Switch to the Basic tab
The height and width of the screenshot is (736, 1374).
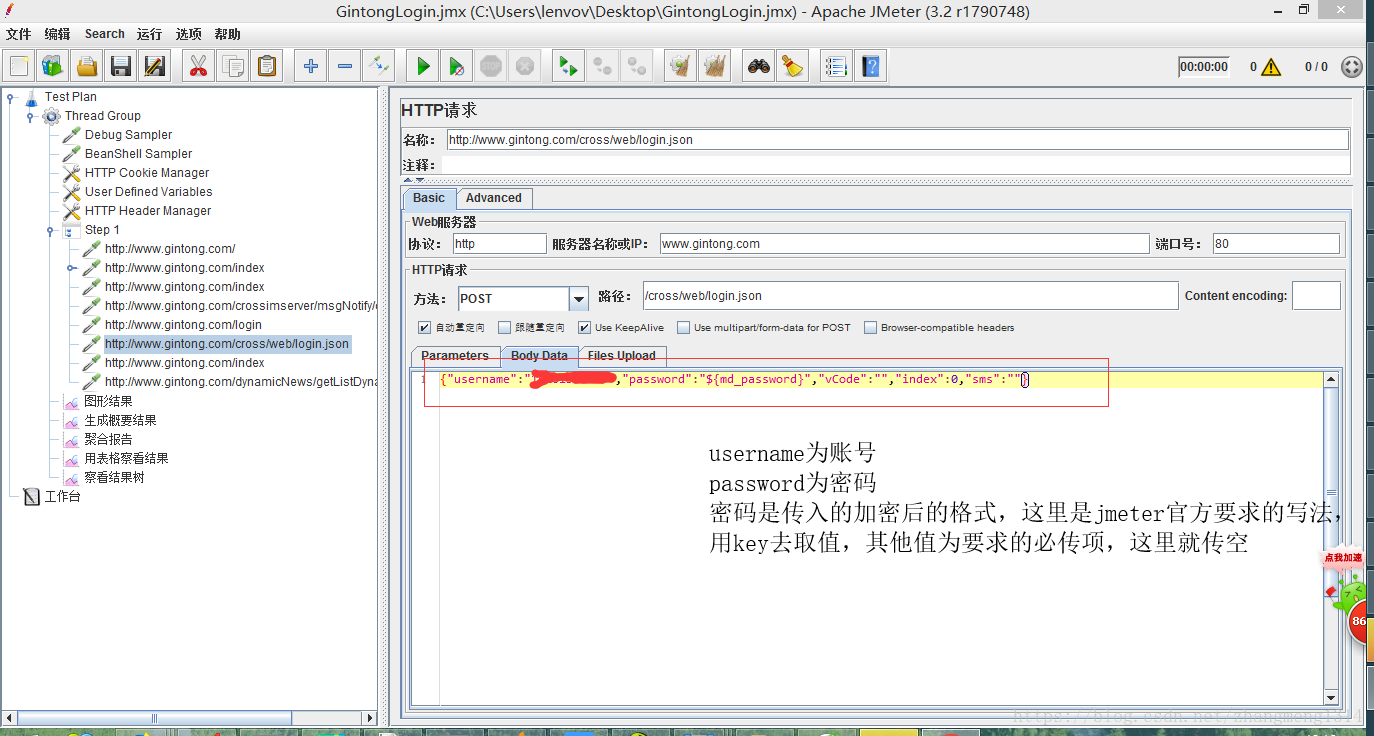coord(429,198)
